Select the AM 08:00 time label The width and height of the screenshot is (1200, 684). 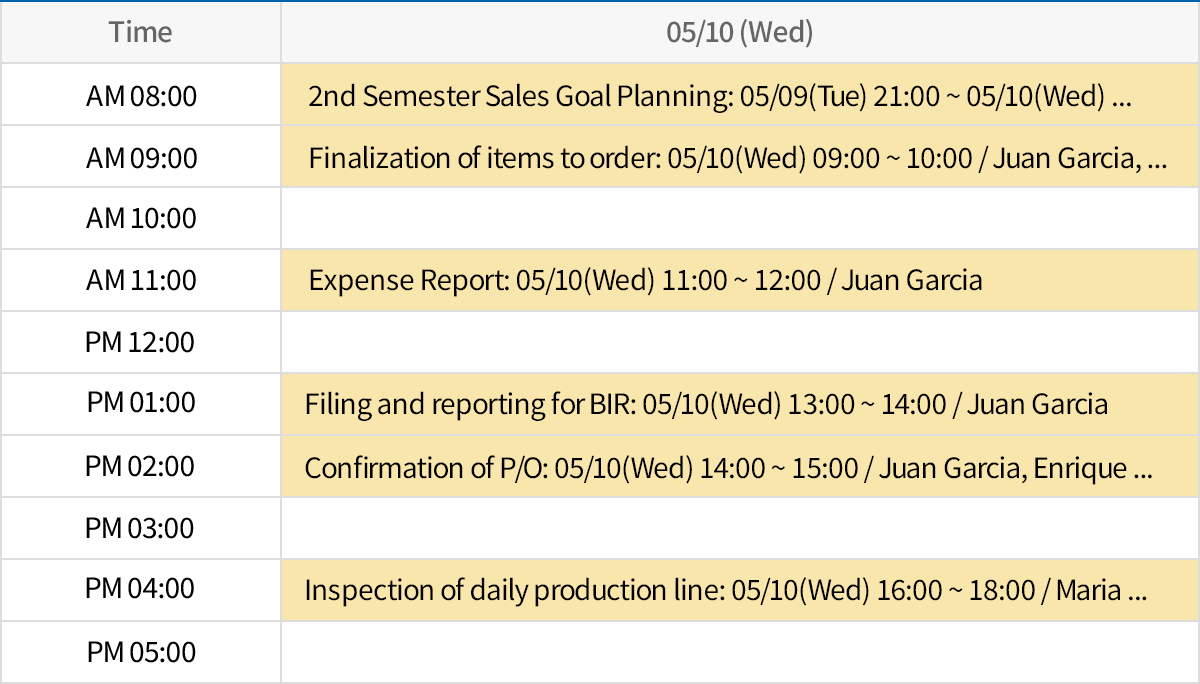pos(140,94)
